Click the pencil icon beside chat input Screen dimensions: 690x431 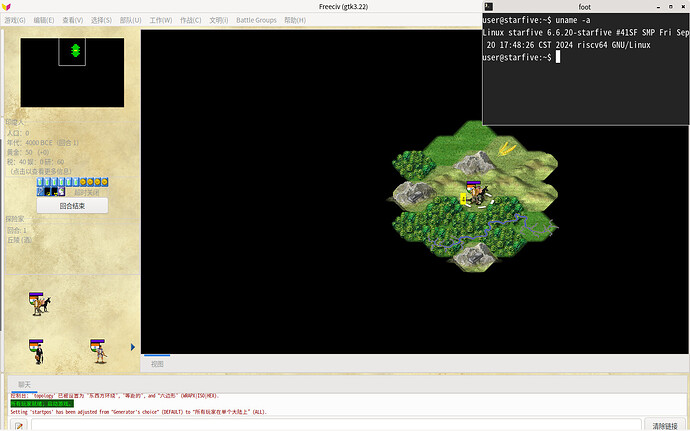coord(19,426)
